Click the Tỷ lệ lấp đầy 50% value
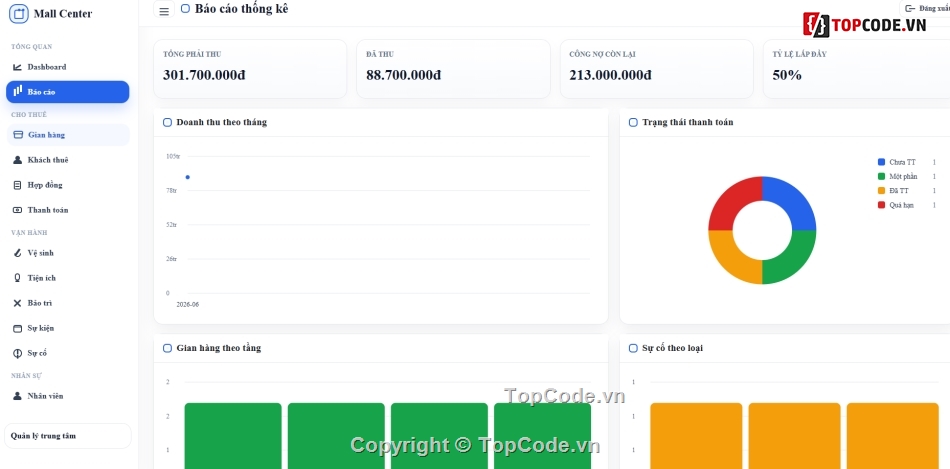950x469 pixels. pos(787,75)
